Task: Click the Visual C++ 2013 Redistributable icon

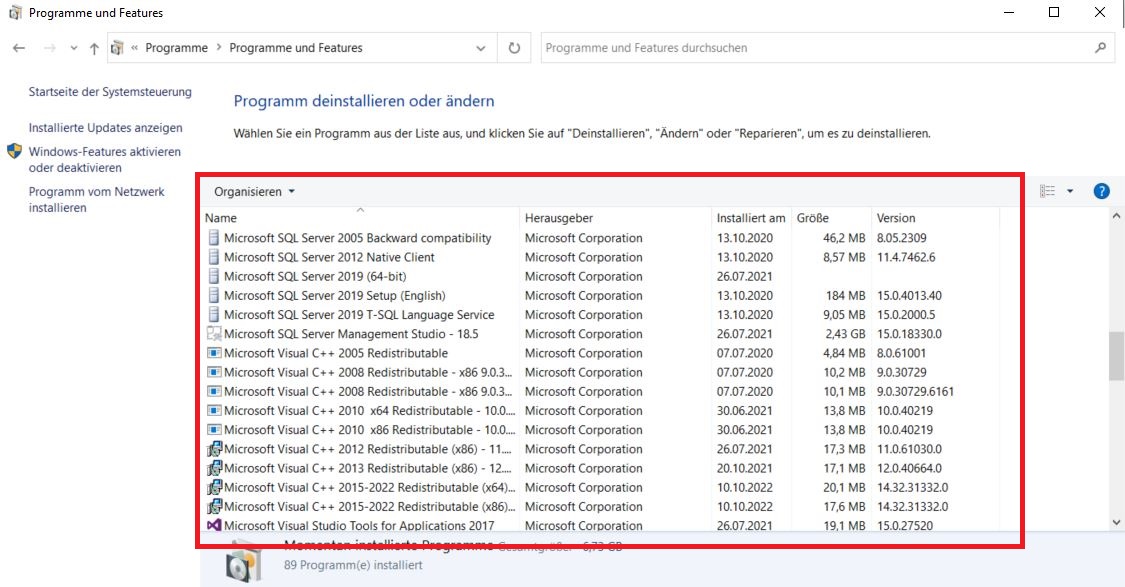Action: point(213,468)
